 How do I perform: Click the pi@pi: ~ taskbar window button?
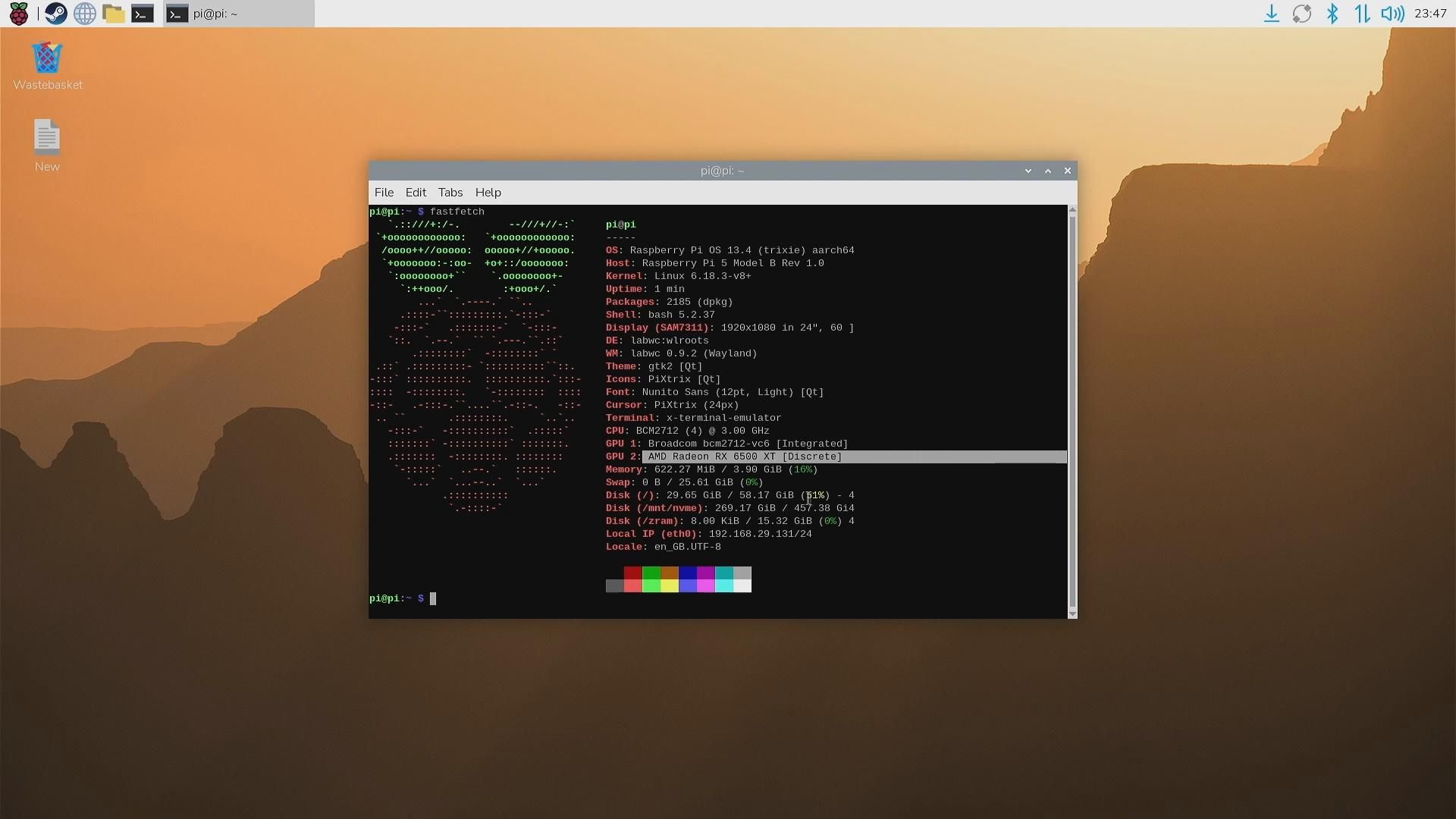[239, 14]
